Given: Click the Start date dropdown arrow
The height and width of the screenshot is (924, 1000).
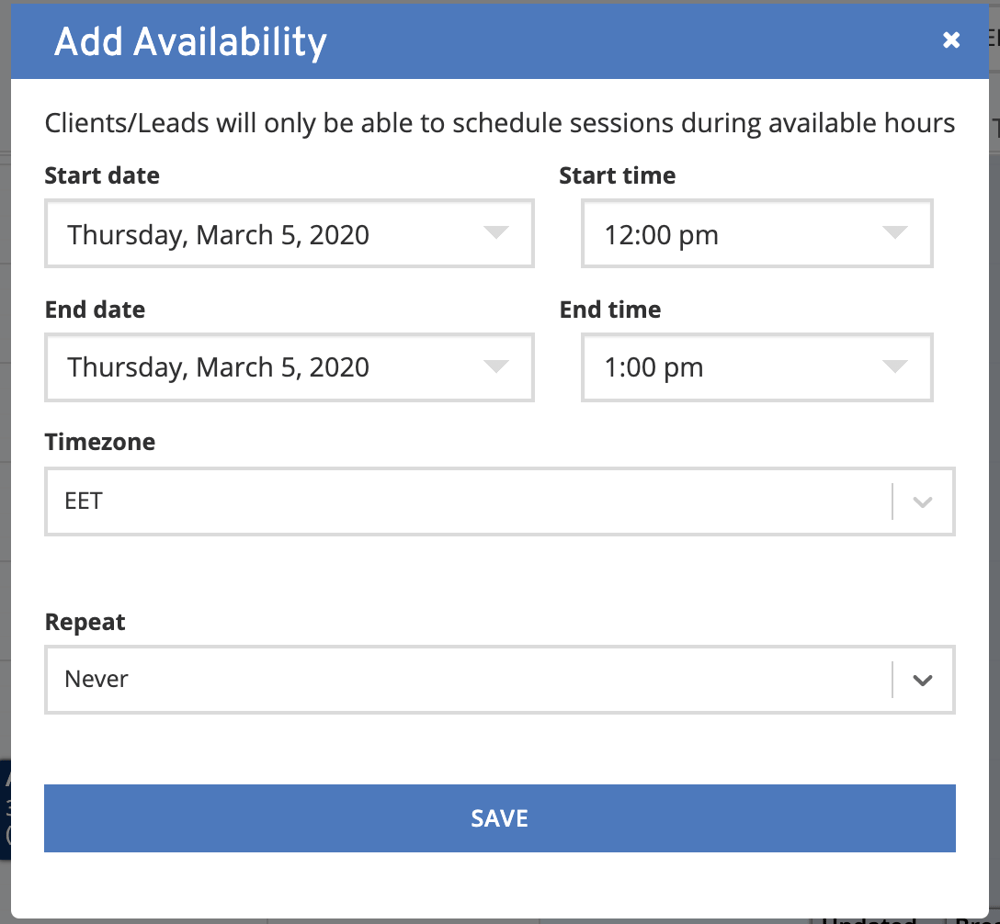Looking at the screenshot, I should pos(497,234).
